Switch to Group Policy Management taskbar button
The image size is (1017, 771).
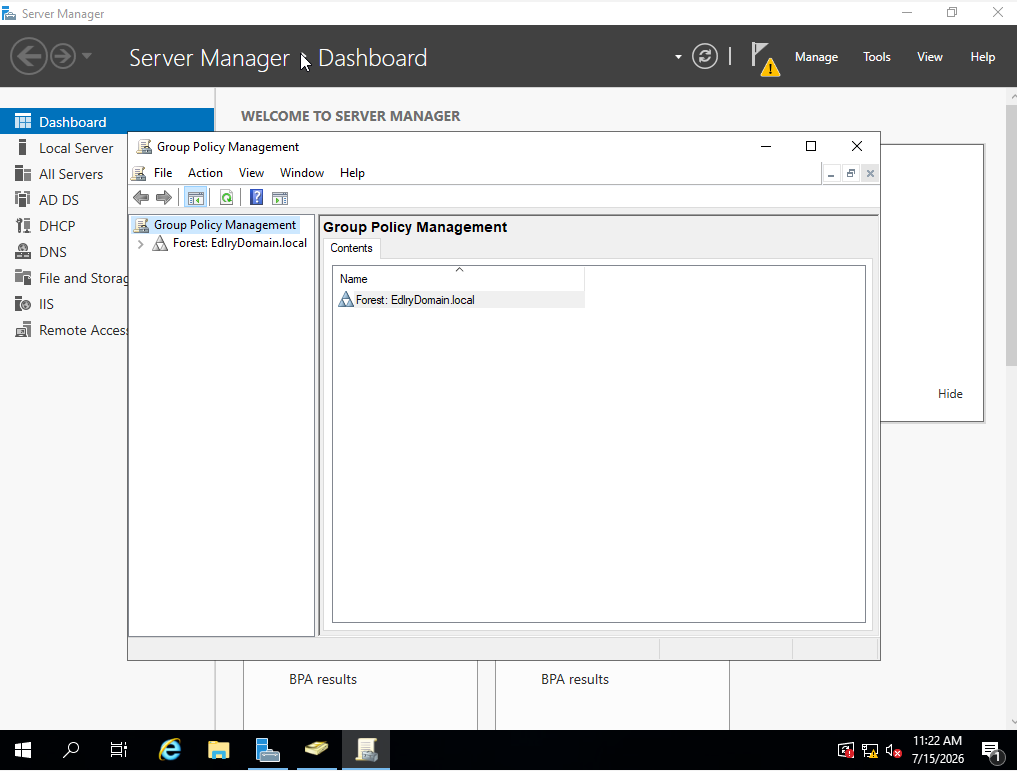366,750
